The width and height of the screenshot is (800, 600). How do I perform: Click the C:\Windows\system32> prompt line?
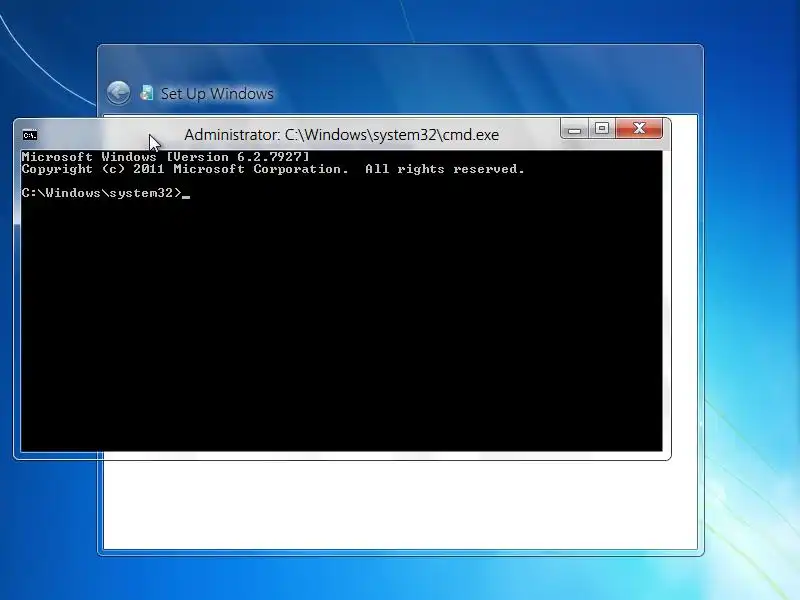point(106,193)
